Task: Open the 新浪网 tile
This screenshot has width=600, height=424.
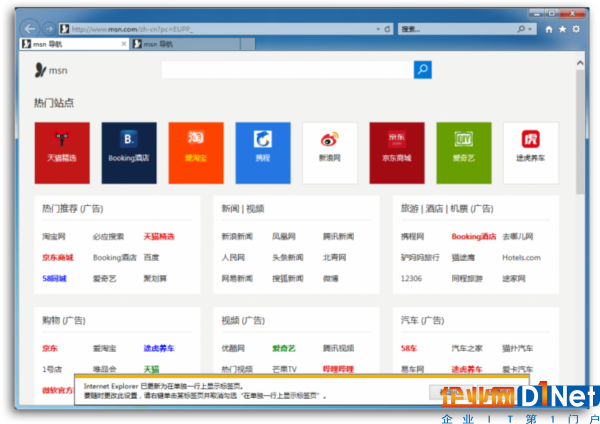Action: point(330,153)
